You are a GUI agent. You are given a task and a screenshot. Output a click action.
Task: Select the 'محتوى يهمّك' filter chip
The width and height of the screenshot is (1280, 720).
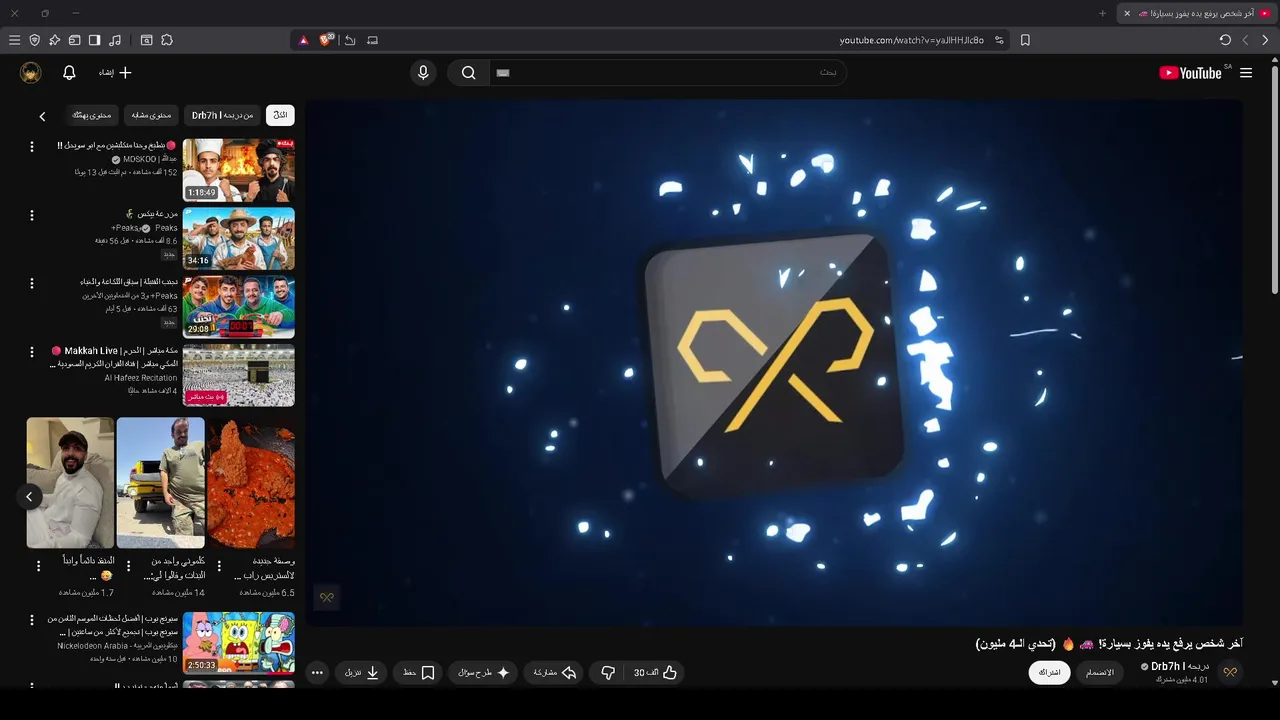(x=92, y=115)
